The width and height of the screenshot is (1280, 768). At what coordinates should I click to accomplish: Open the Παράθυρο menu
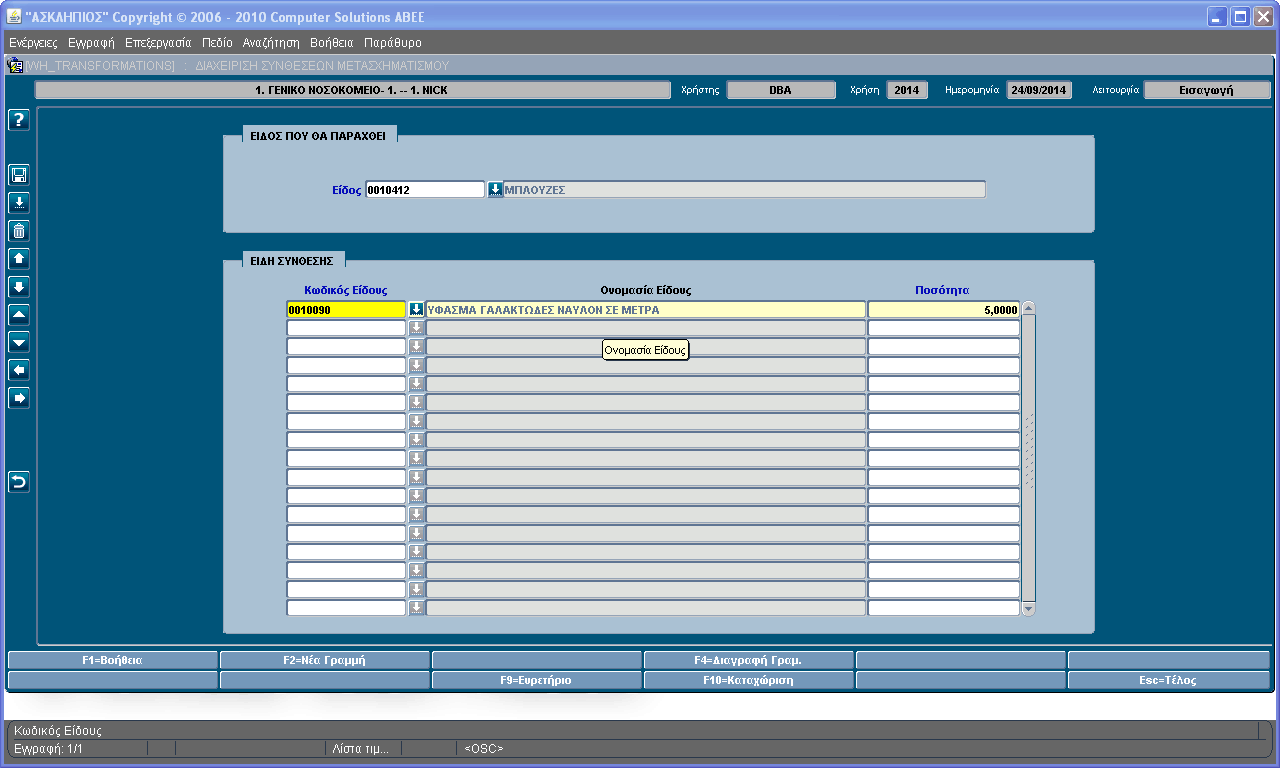[x=393, y=43]
